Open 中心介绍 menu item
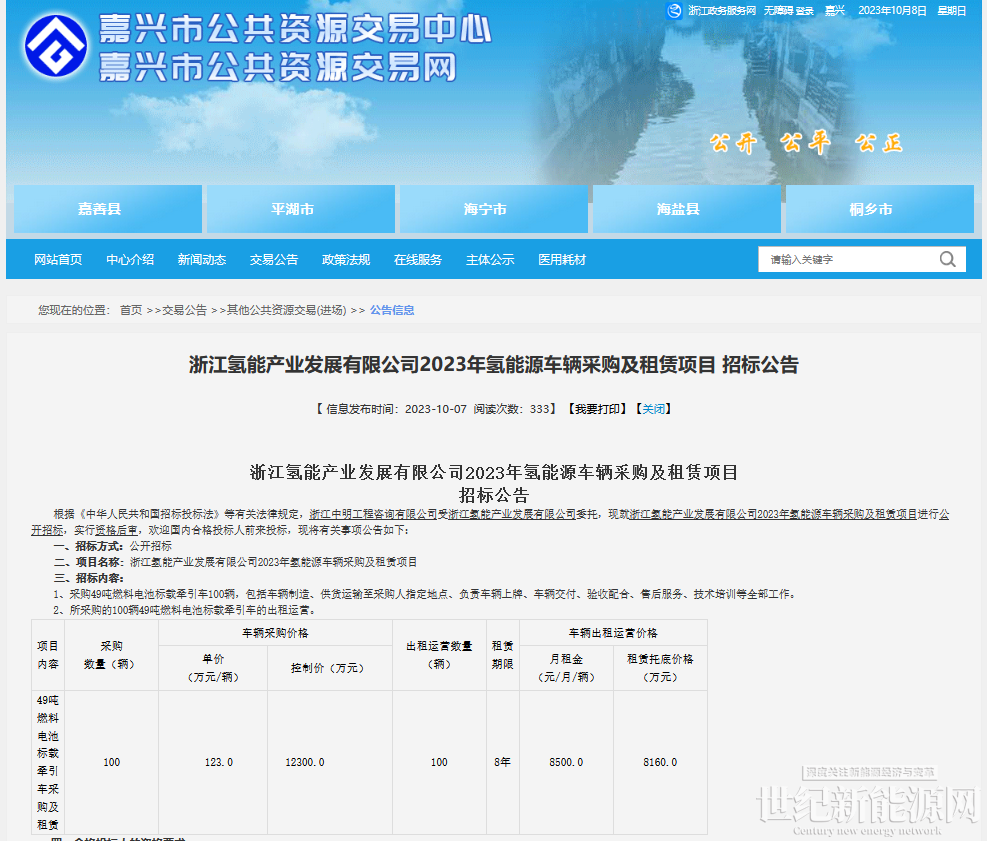This screenshot has width=987, height=841. [130, 259]
